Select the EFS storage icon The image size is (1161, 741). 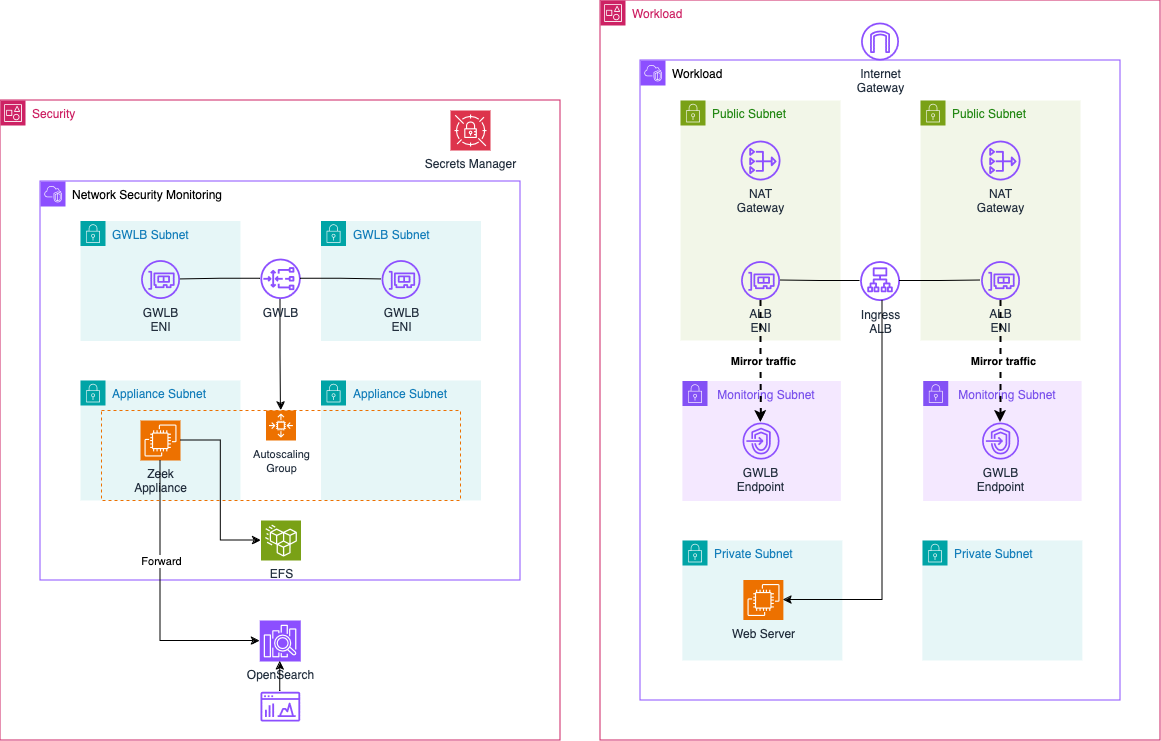[281, 541]
